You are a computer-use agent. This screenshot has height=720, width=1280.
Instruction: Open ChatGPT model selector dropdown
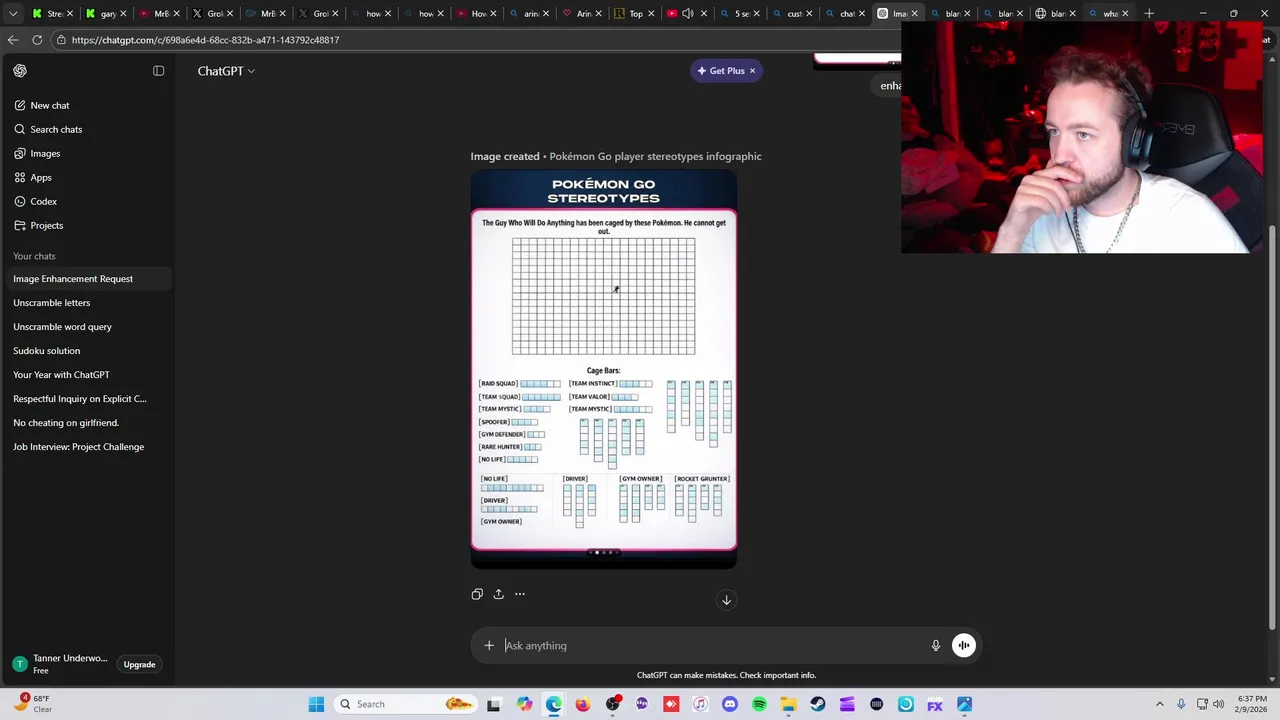point(226,71)
